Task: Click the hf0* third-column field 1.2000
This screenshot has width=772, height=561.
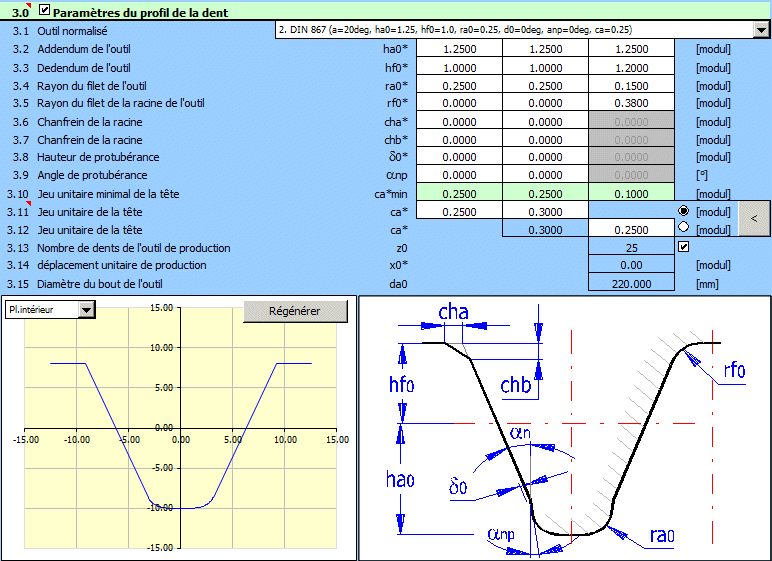Action: (631, 67)
